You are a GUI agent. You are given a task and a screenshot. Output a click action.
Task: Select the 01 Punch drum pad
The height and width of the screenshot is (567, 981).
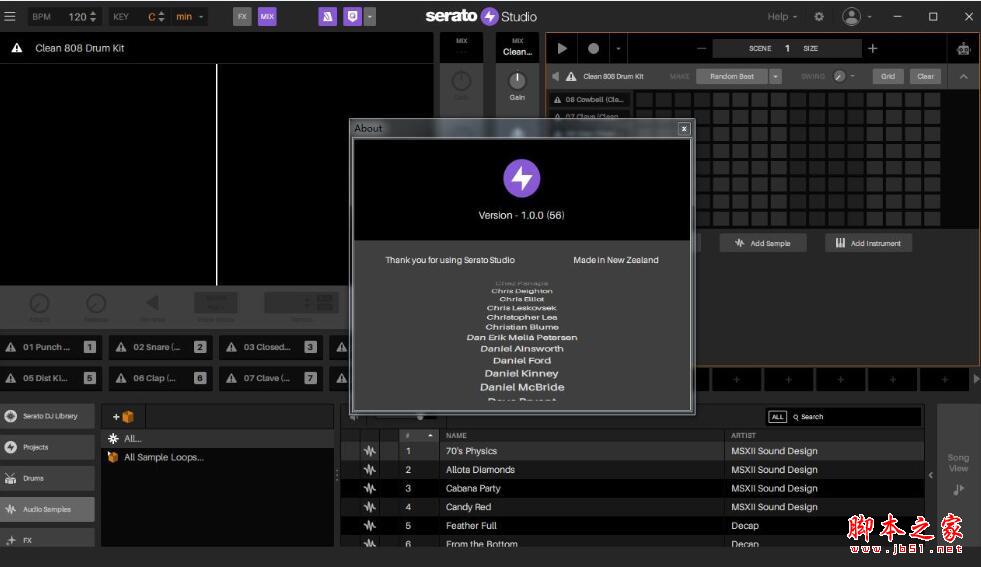click(51, 347)
